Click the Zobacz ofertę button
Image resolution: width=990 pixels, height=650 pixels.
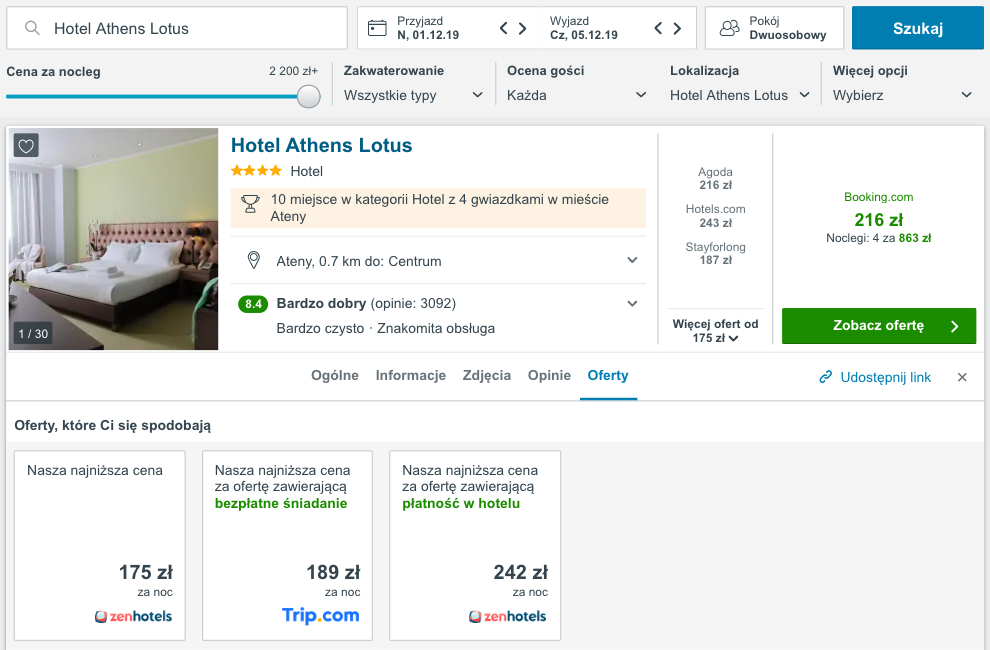pyautogui.click(x=878, y=326)
